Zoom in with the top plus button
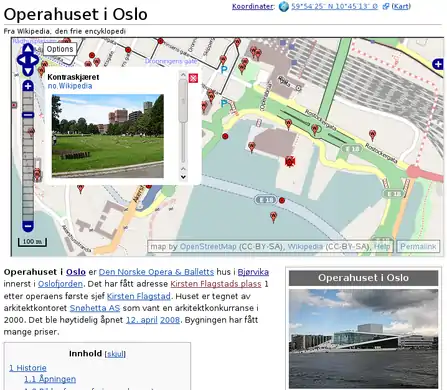The image size is (447, 390). click(28, 86)
